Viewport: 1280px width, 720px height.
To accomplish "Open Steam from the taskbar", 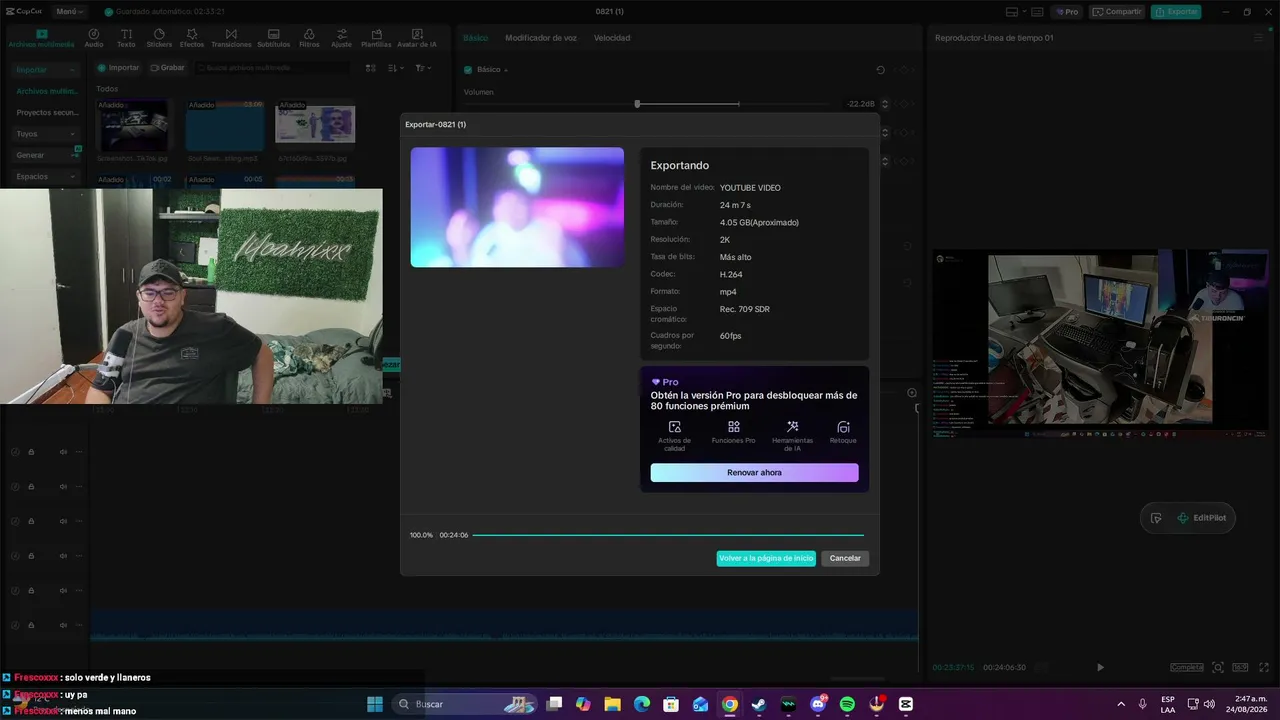I will point(759,704).
